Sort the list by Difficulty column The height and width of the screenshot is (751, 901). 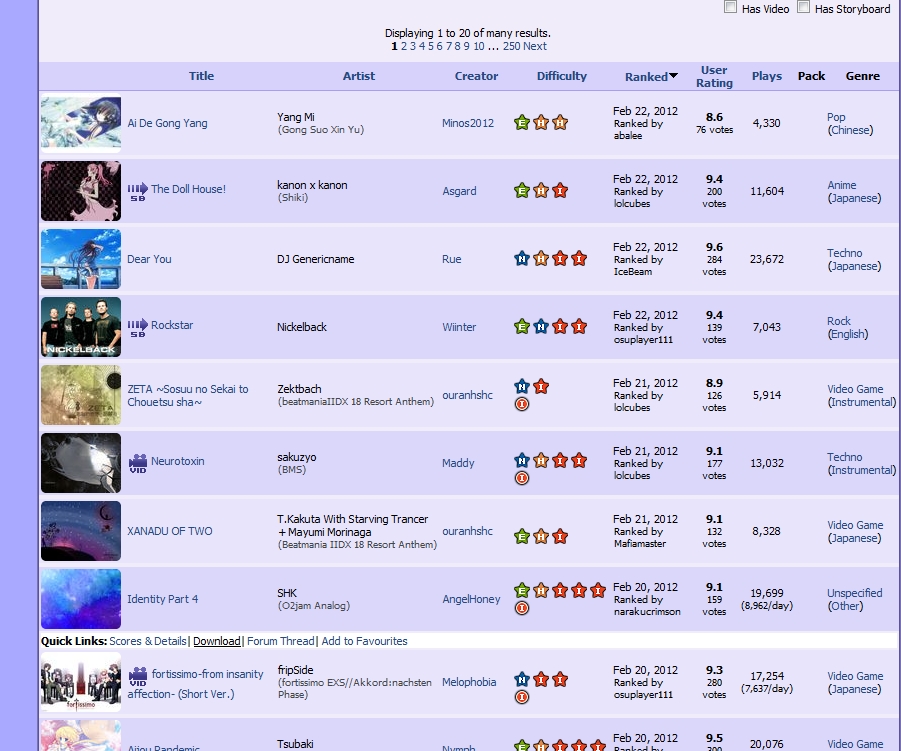point(561,76)
